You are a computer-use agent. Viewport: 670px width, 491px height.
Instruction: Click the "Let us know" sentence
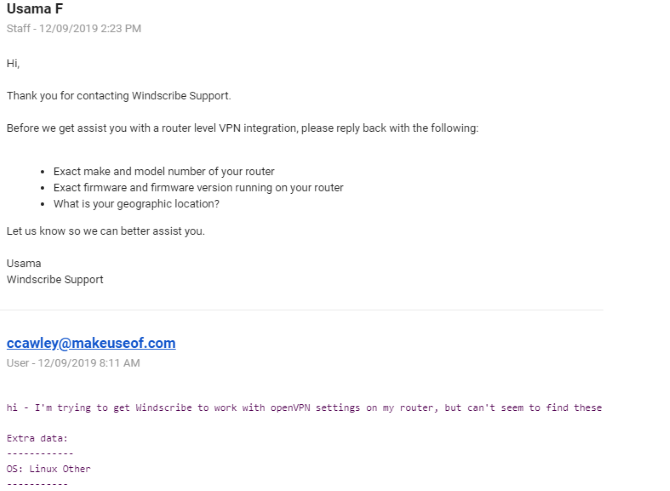click(x=111, y=233)
